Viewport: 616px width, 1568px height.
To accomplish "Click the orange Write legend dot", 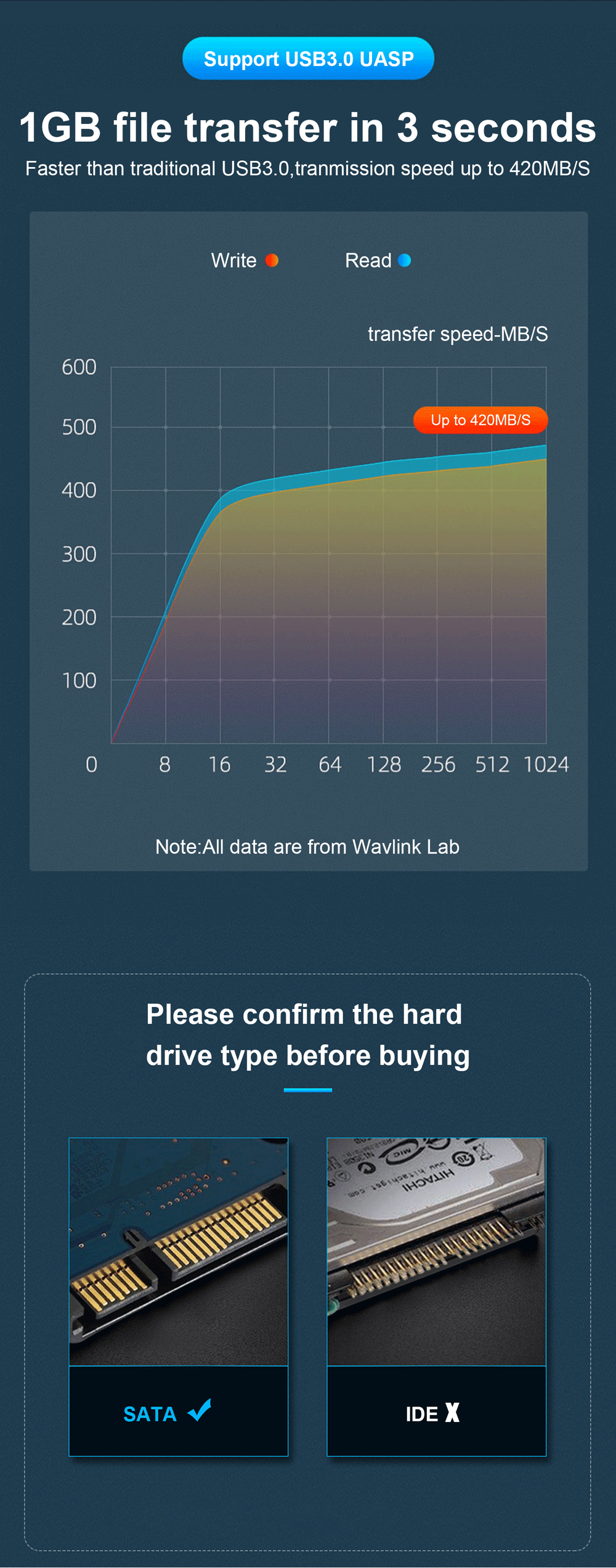I will click(272, 260).
